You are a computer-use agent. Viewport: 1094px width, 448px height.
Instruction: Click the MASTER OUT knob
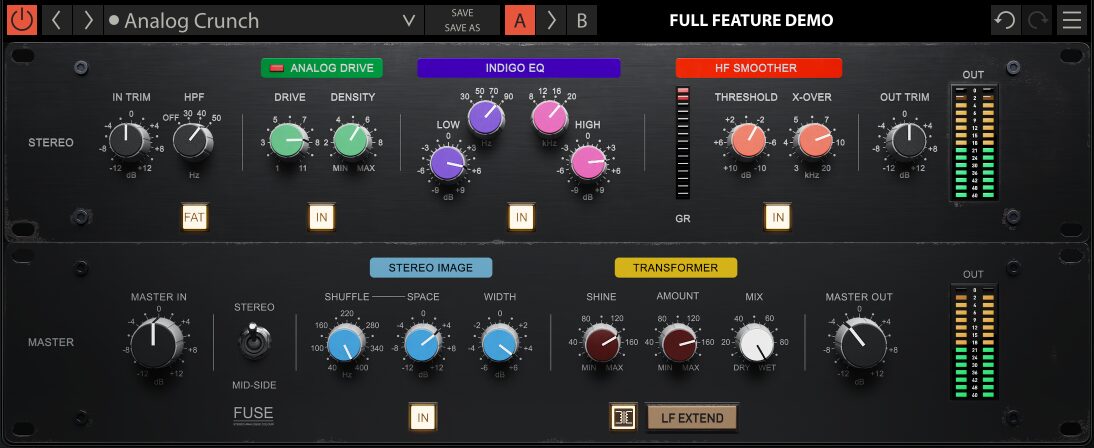(859, 345)
